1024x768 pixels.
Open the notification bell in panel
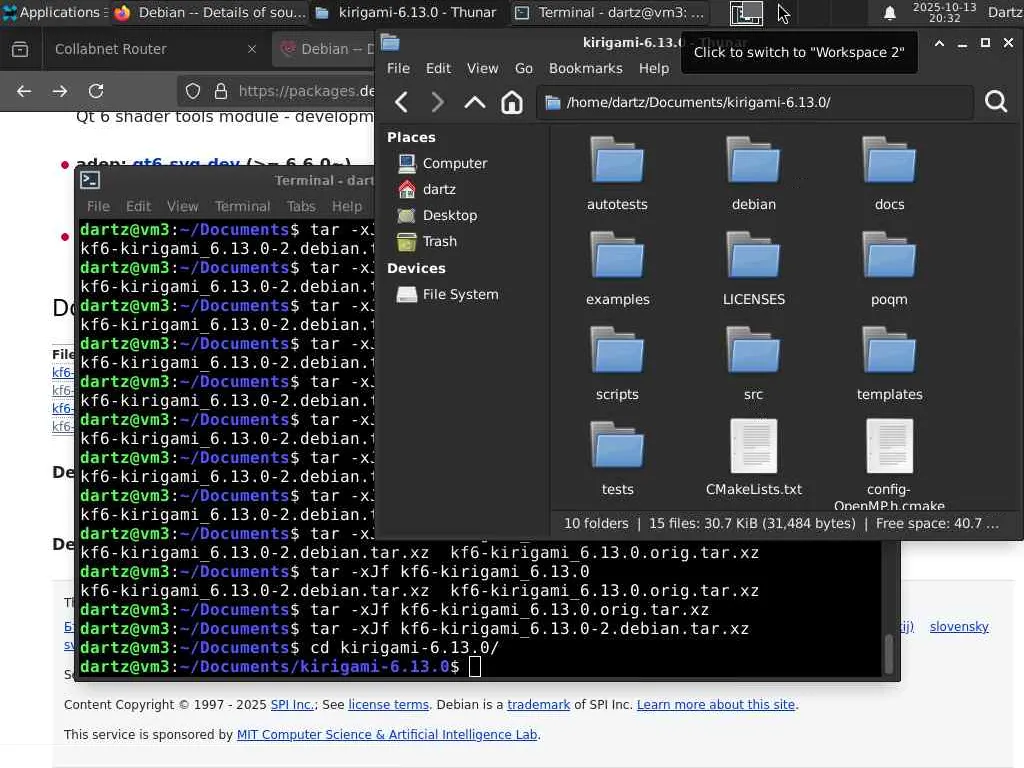pyautogui.click(x=889, y=13)
